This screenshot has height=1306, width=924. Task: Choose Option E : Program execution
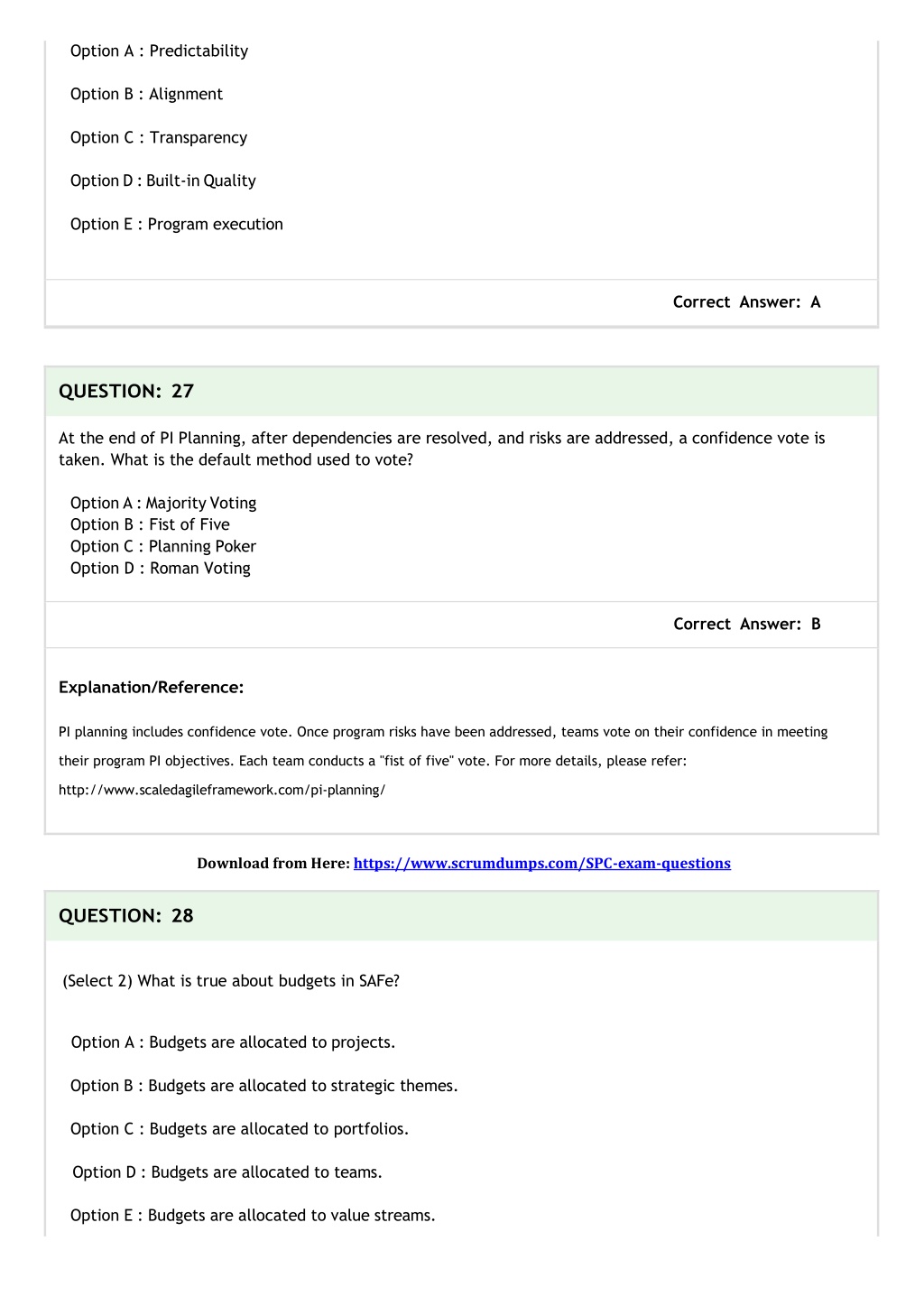click(x=177, y=225)
